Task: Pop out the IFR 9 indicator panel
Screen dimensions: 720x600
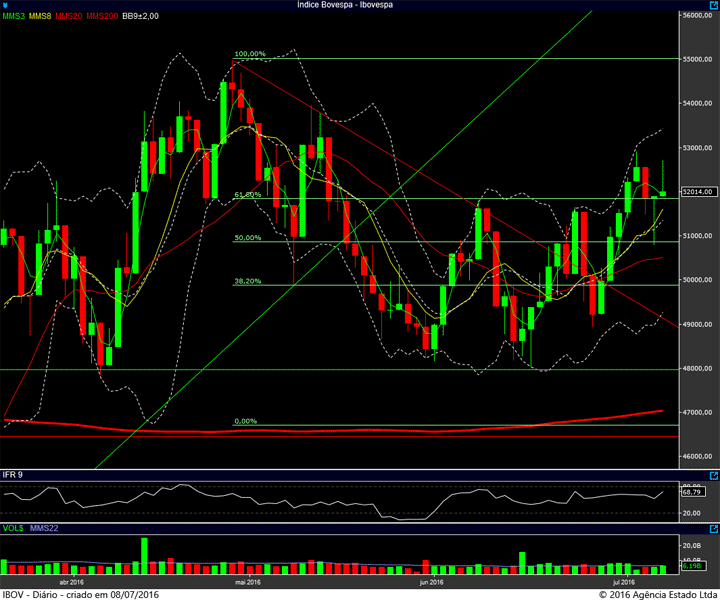Action: point(714,476)
